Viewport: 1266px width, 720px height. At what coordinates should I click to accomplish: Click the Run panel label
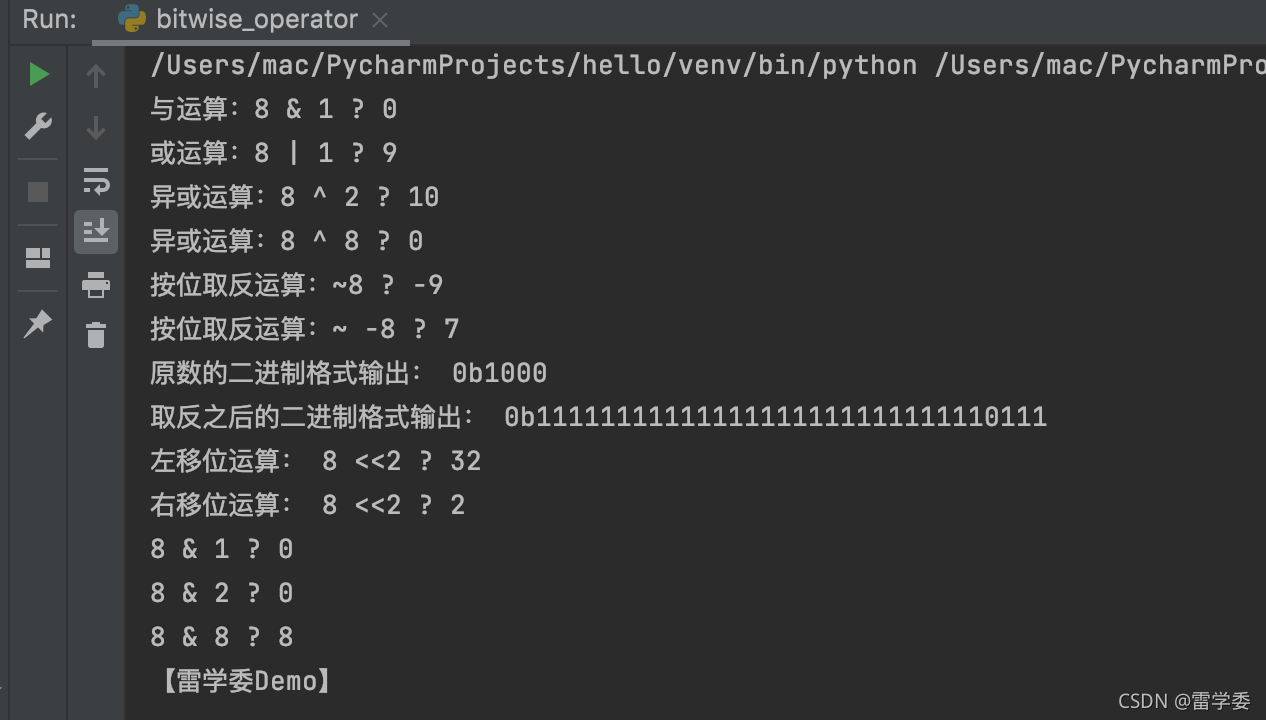tap(49, 19)
